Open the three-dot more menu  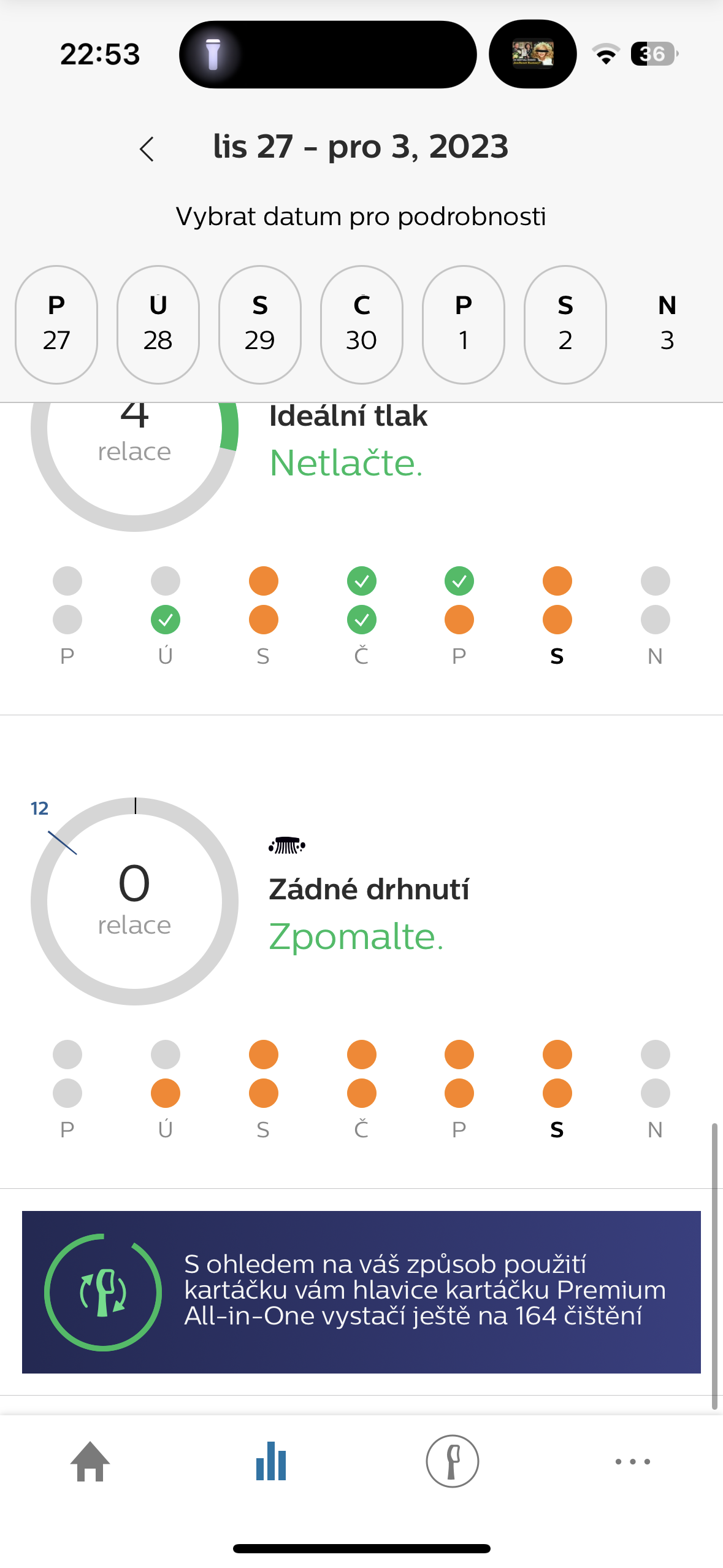(633, 1462)
